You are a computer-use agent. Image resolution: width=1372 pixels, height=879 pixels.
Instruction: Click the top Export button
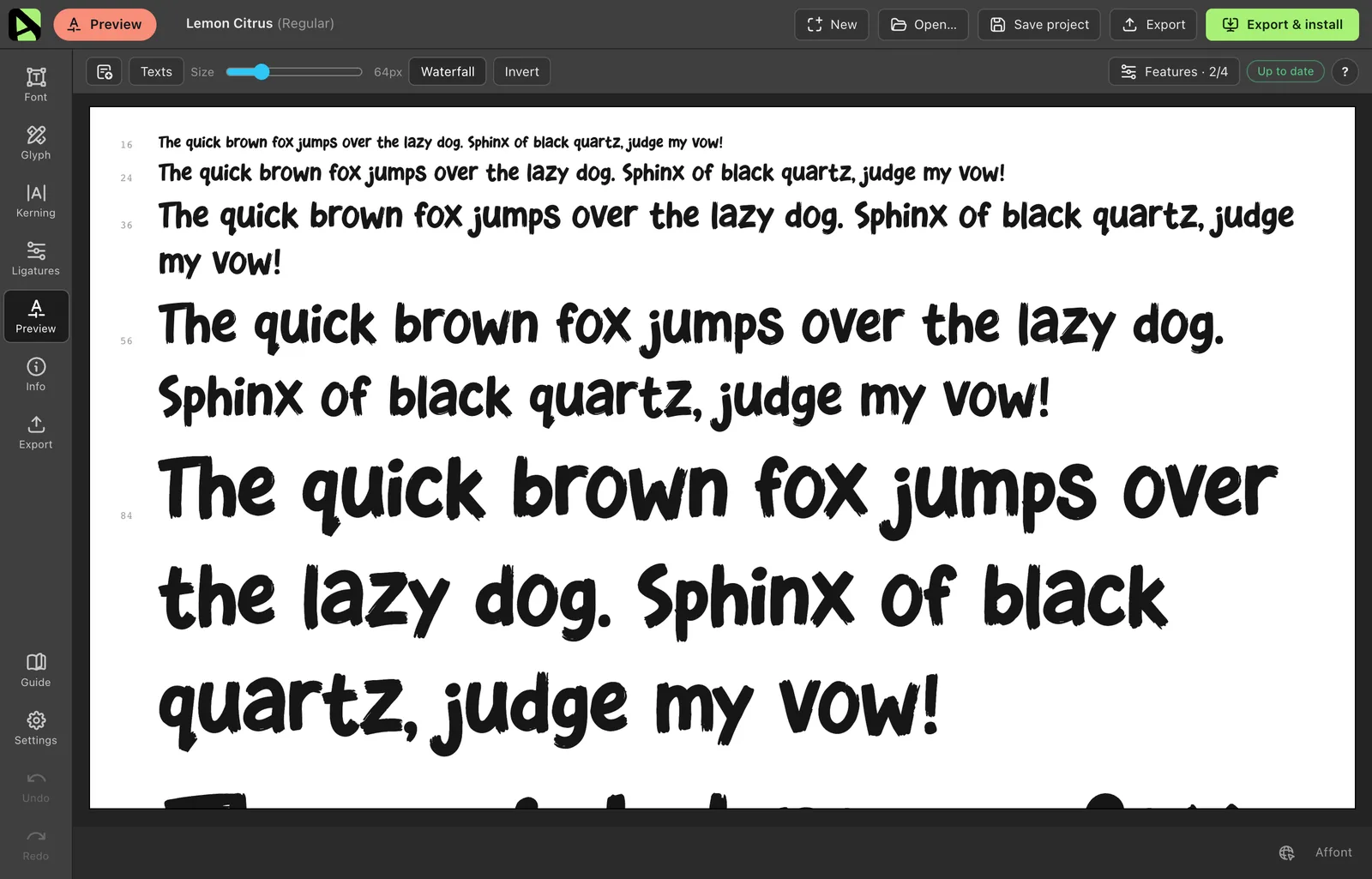(1153, 25)
